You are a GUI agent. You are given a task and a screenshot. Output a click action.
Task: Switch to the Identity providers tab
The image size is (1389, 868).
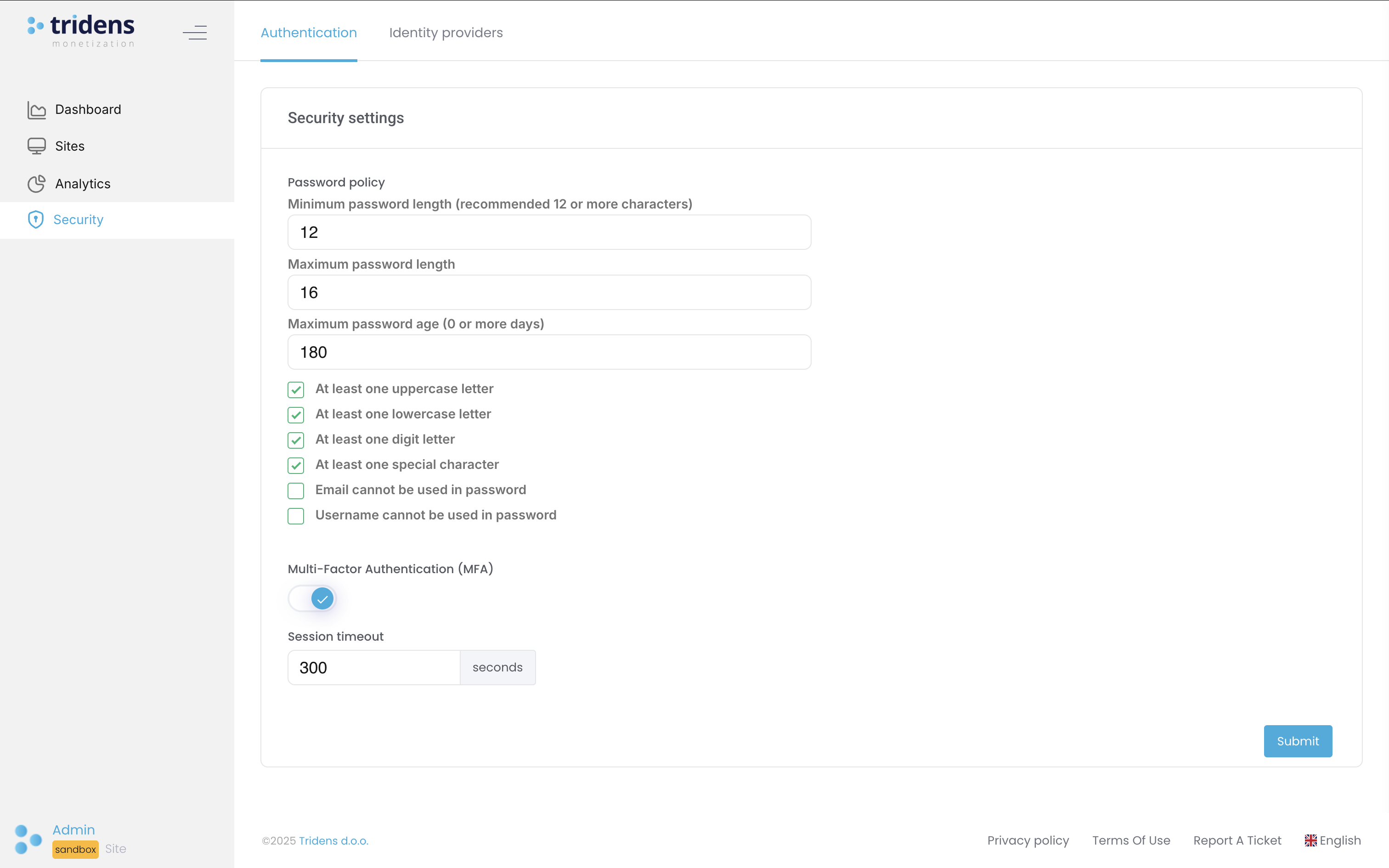pyautogui.click(x=446, y=33)
